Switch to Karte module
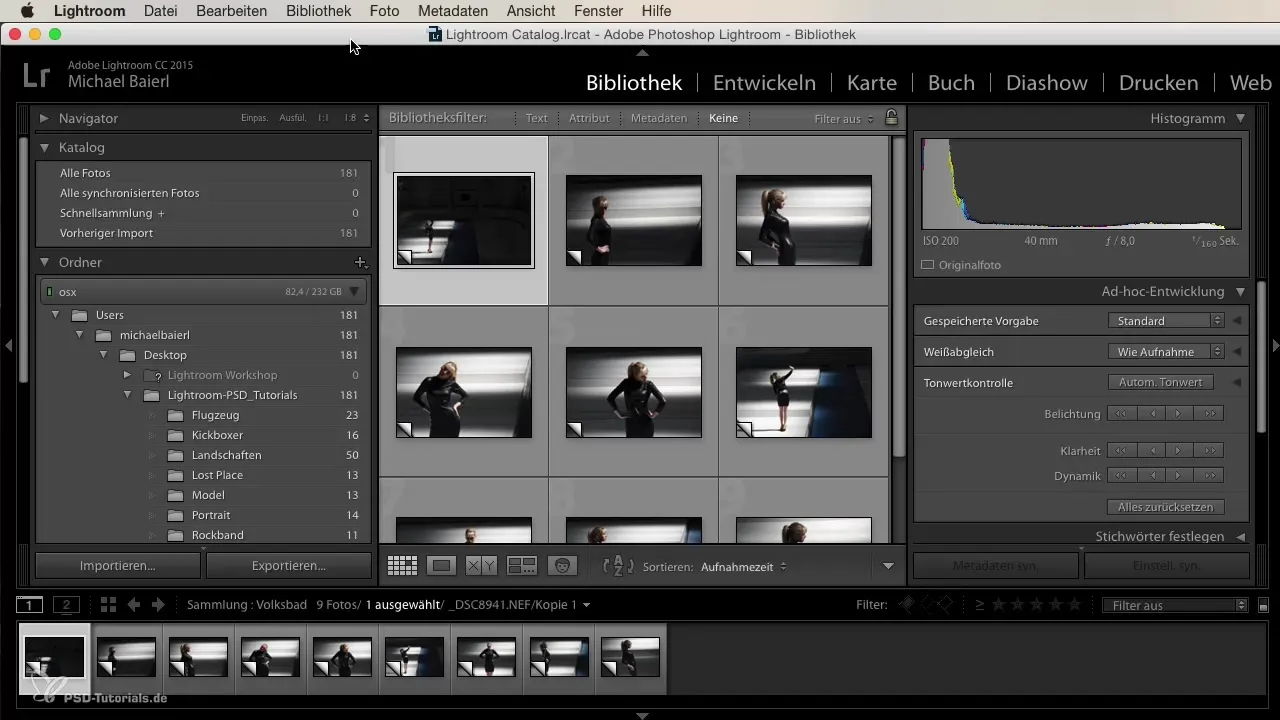1280x720 pixels. coord(872,83)
